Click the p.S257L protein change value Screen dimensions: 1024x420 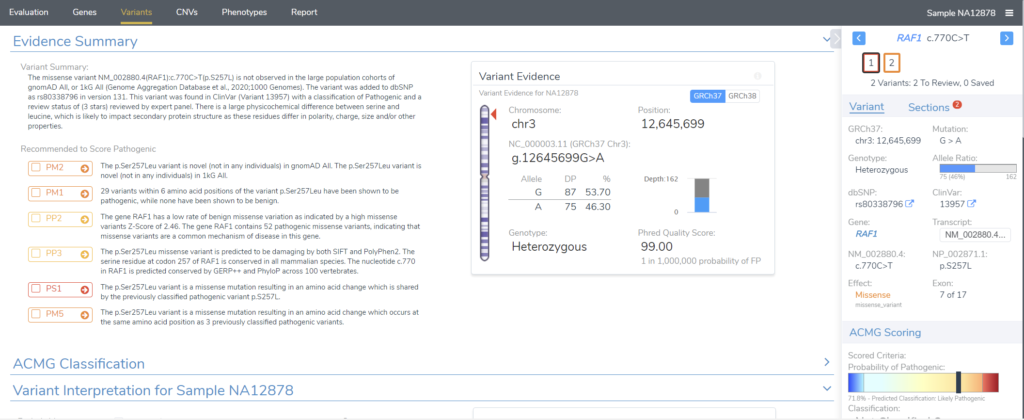pyautogui.click(x=957, y=265)
